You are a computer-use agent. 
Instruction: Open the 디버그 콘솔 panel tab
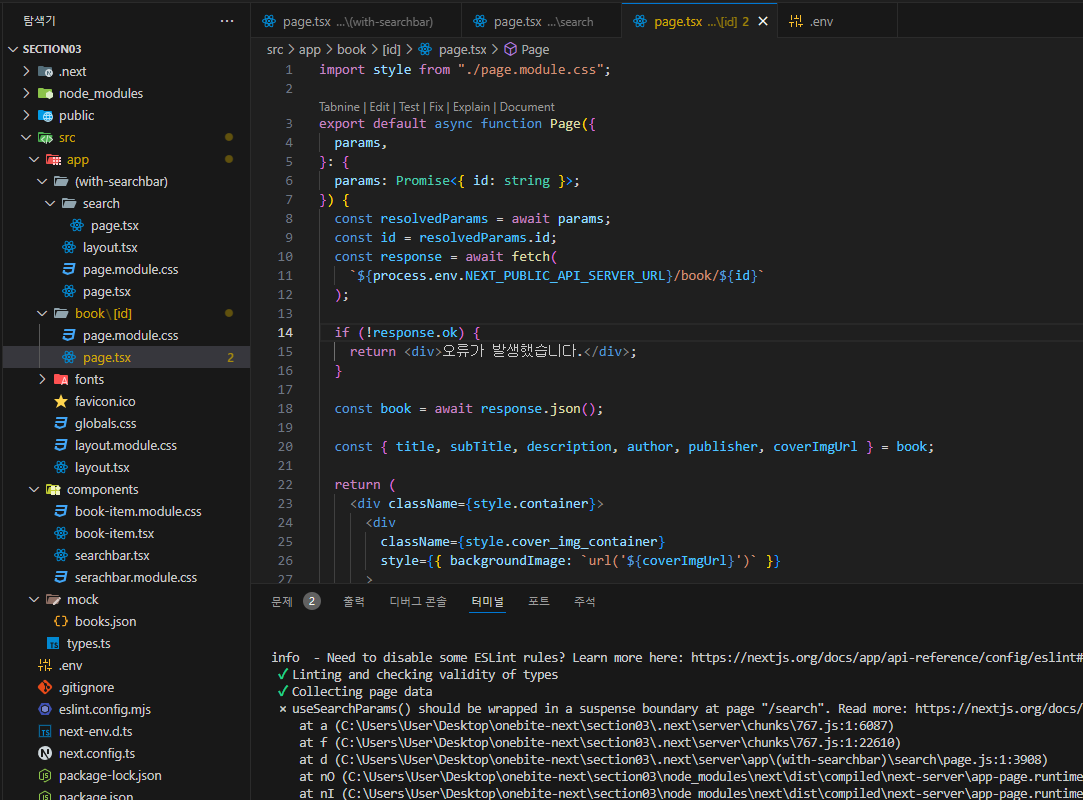(418, 602)
